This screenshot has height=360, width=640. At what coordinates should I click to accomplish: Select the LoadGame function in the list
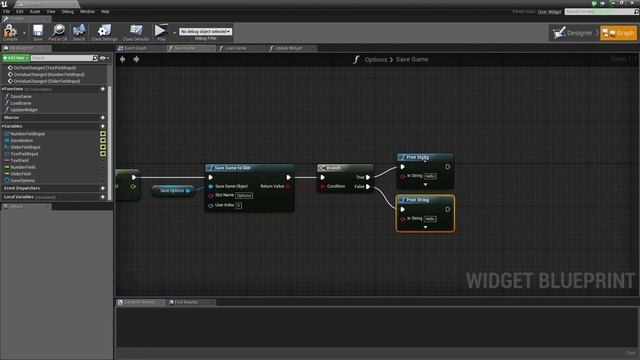tap(21, 103)
